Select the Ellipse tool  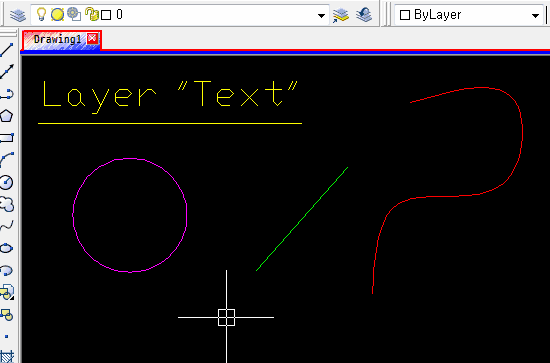[7, 248]
